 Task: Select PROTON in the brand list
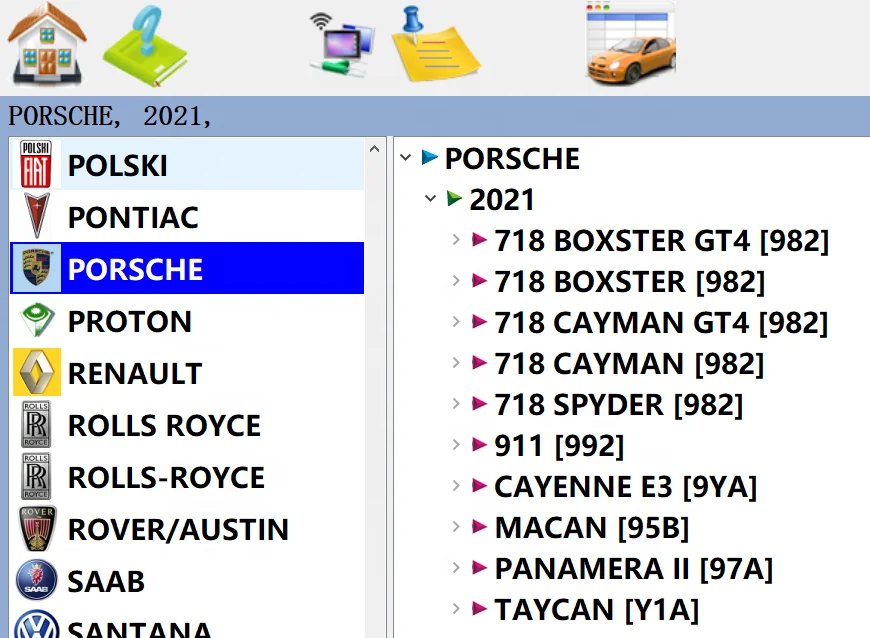pos(187,320)
